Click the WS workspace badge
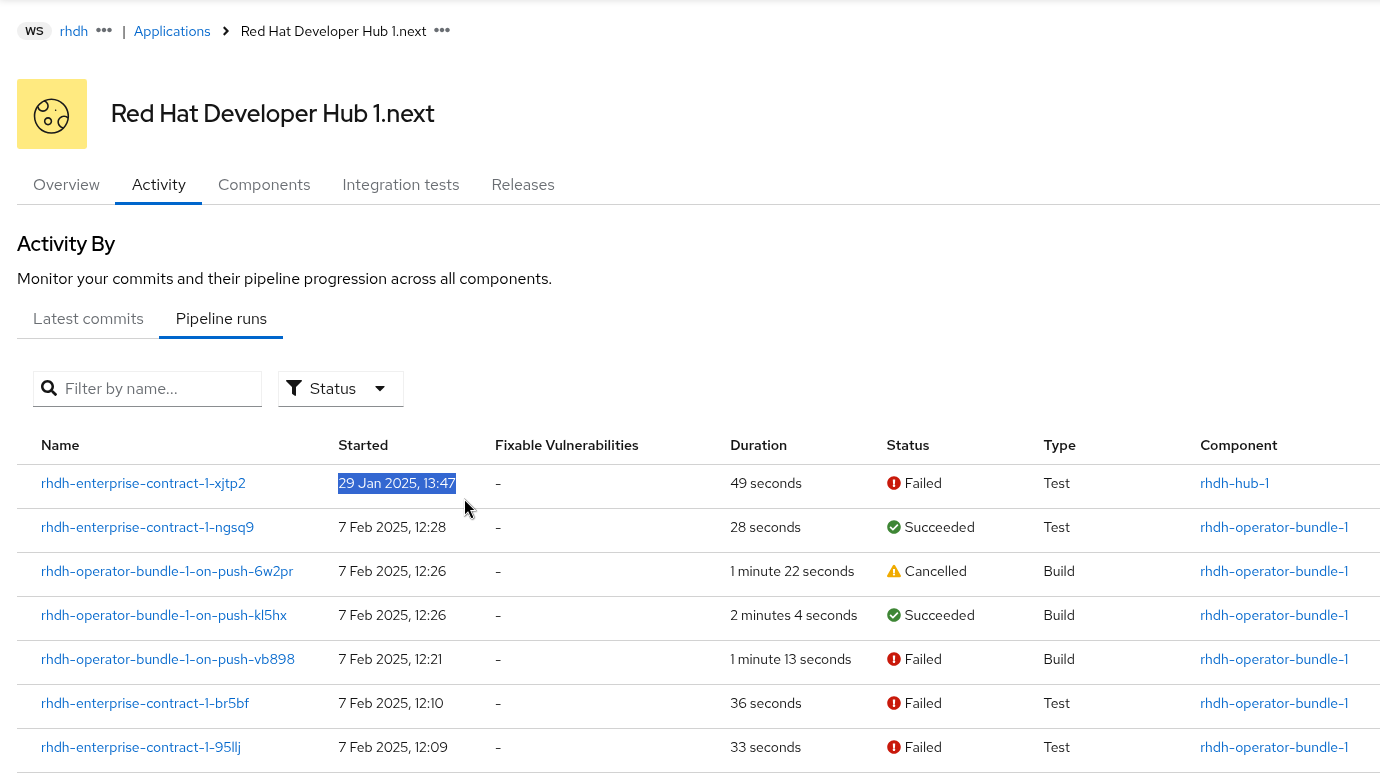This screenshot has height=773, width=1380. [34, 31]
